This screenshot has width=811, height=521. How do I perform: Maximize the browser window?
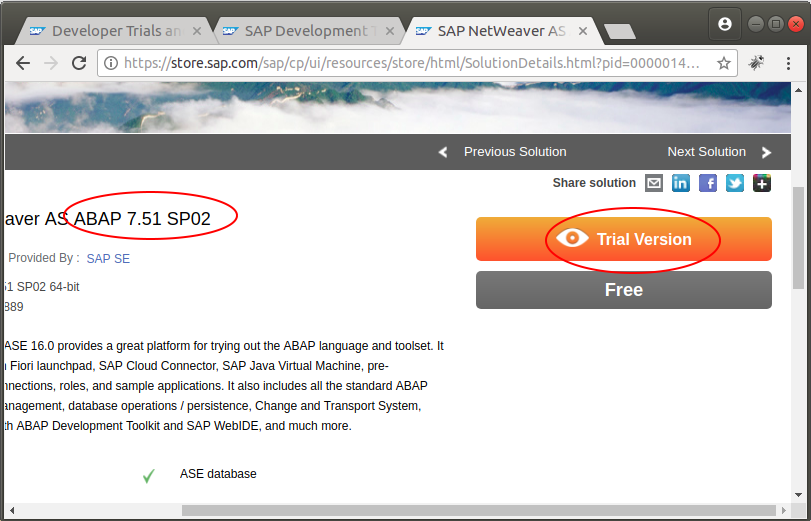coord(776,24)
